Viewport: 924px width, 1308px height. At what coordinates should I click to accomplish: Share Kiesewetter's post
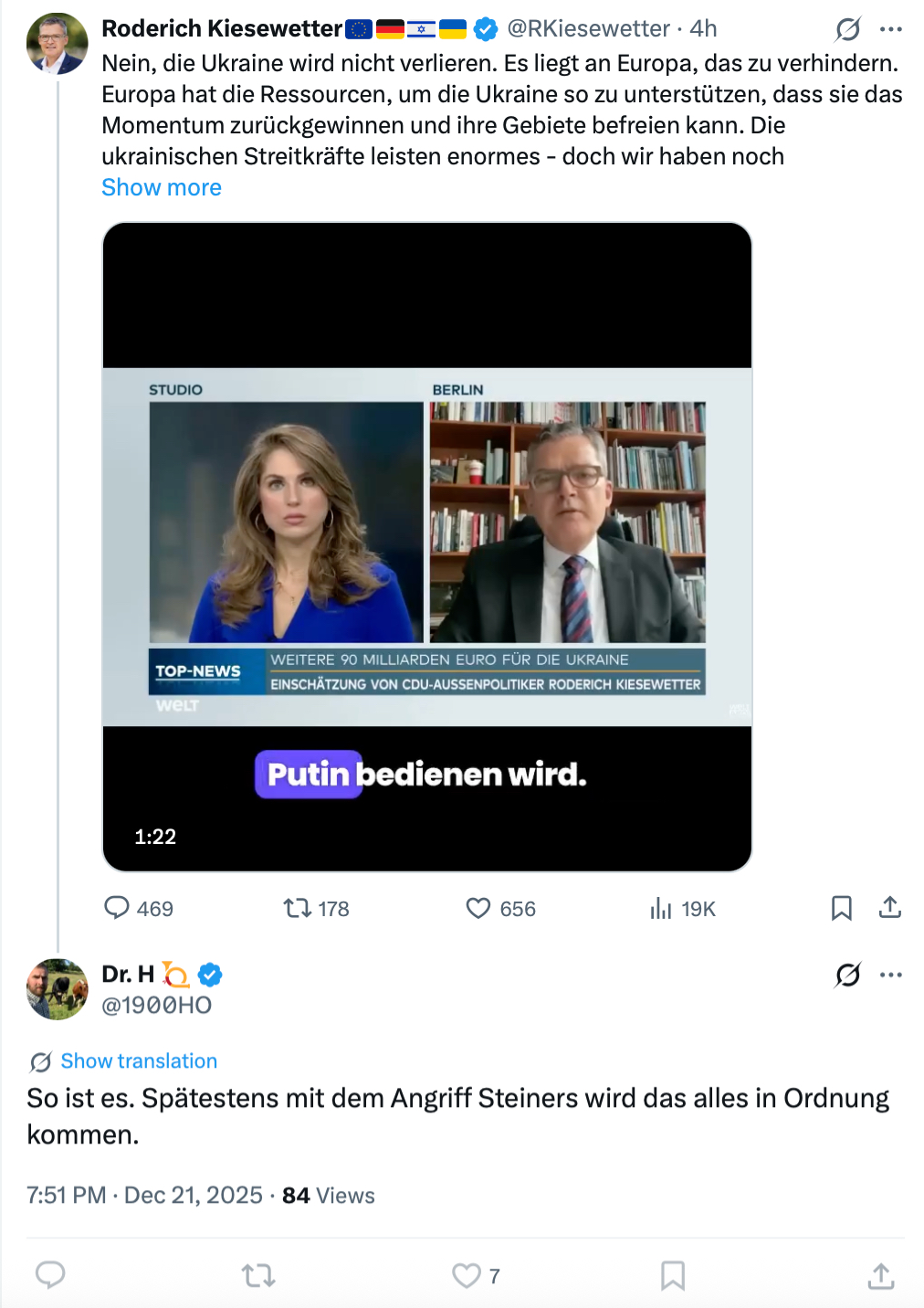tap(890, 908)
